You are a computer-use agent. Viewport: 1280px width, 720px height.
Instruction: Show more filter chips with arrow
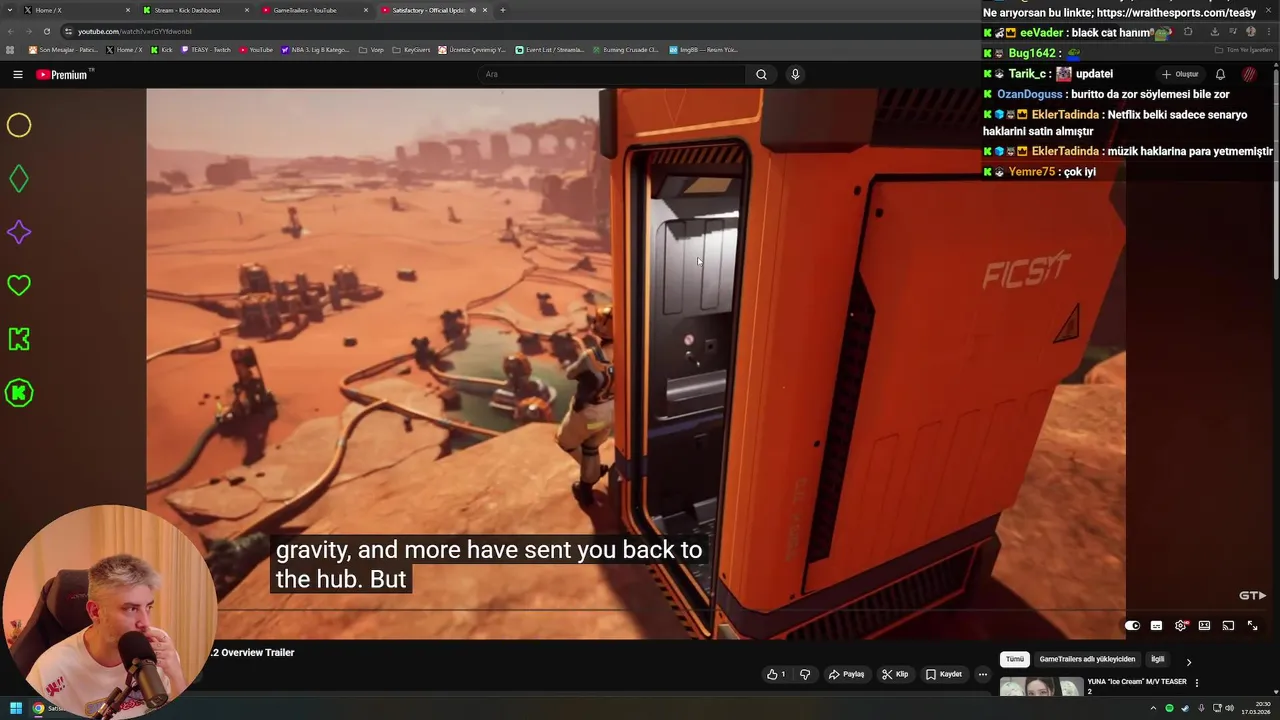(x=1188, y=661)
